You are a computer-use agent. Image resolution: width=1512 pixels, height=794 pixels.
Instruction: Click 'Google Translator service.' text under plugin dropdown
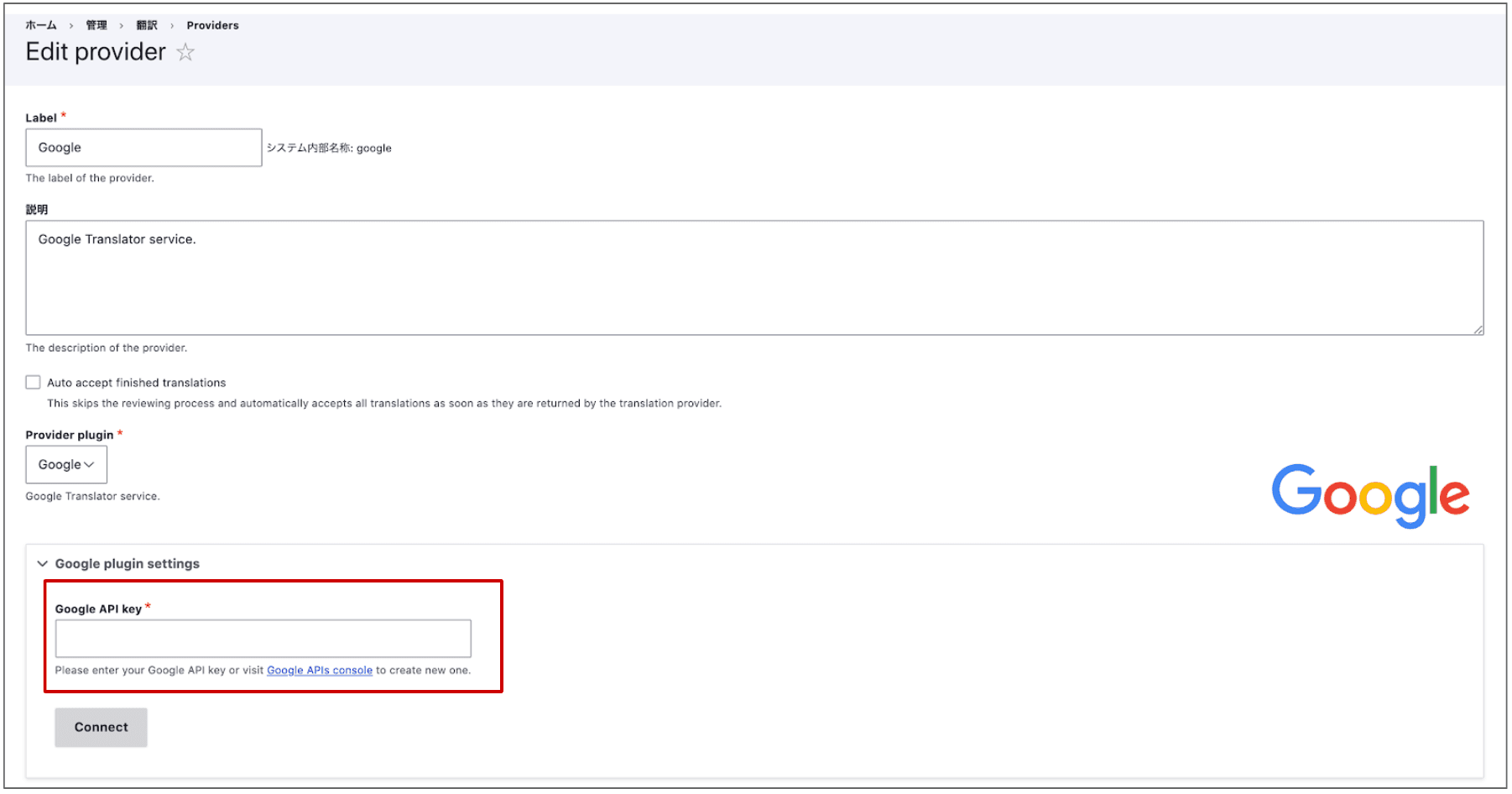tap(92, 497)
